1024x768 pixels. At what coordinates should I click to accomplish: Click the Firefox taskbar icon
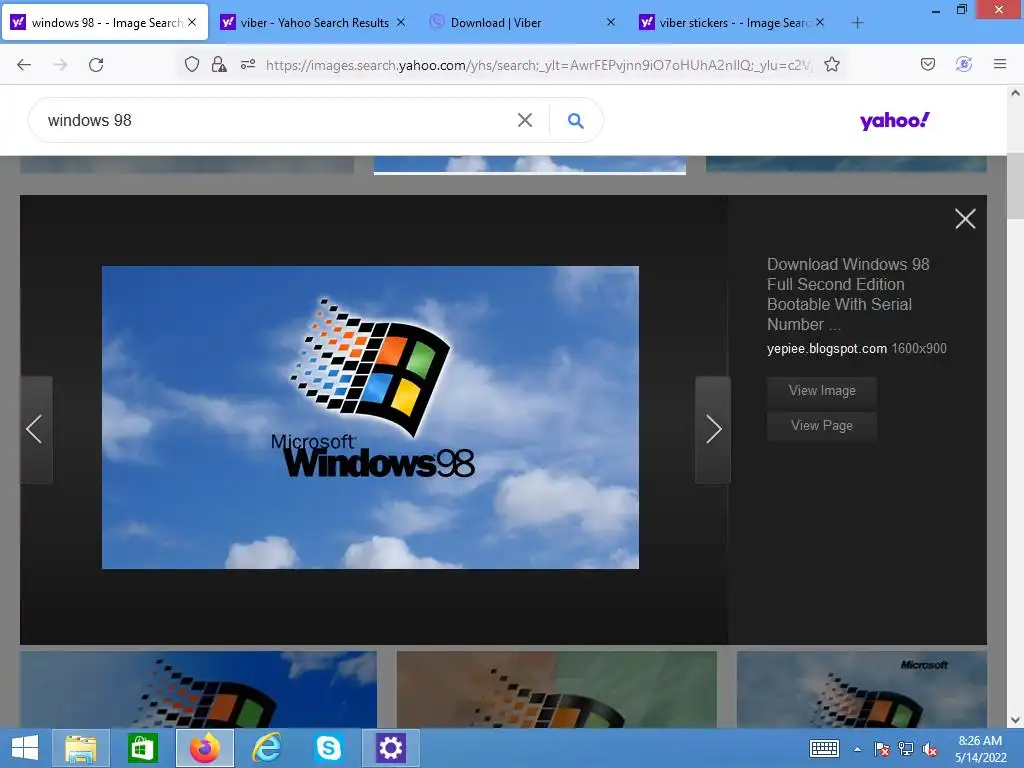(204, 748)
